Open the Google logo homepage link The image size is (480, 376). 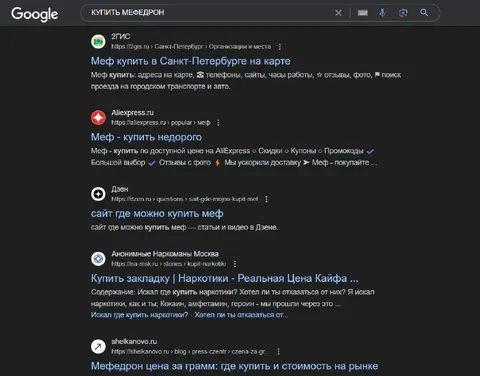35,14
